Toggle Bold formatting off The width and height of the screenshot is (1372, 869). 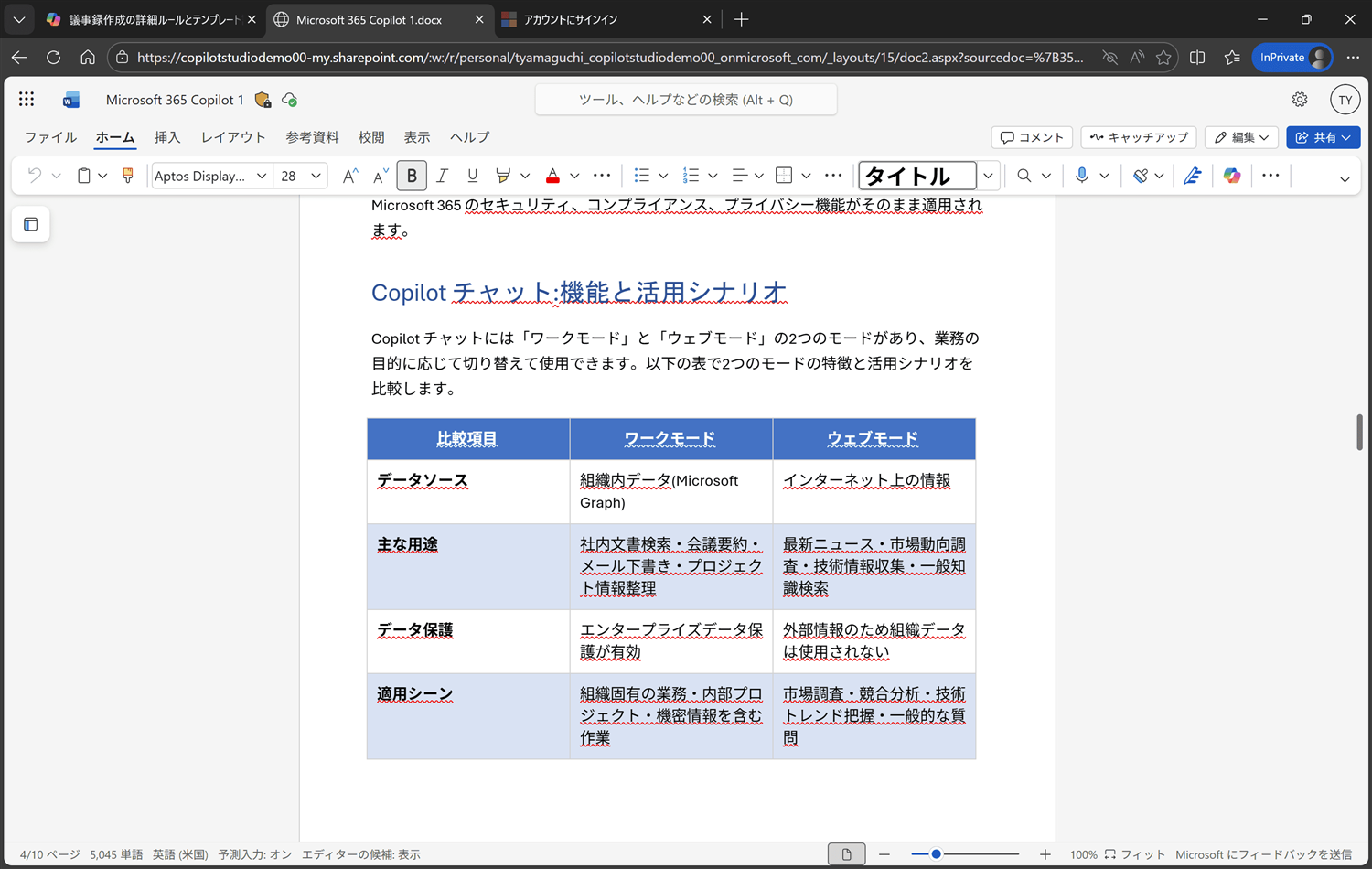coord(412,175)
